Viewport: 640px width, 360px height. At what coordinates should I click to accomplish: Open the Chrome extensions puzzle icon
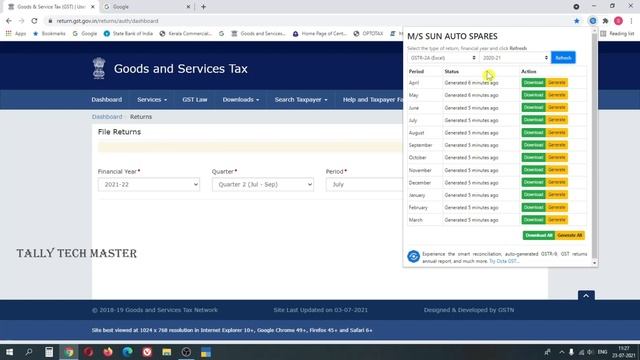(x=605, y=21)
